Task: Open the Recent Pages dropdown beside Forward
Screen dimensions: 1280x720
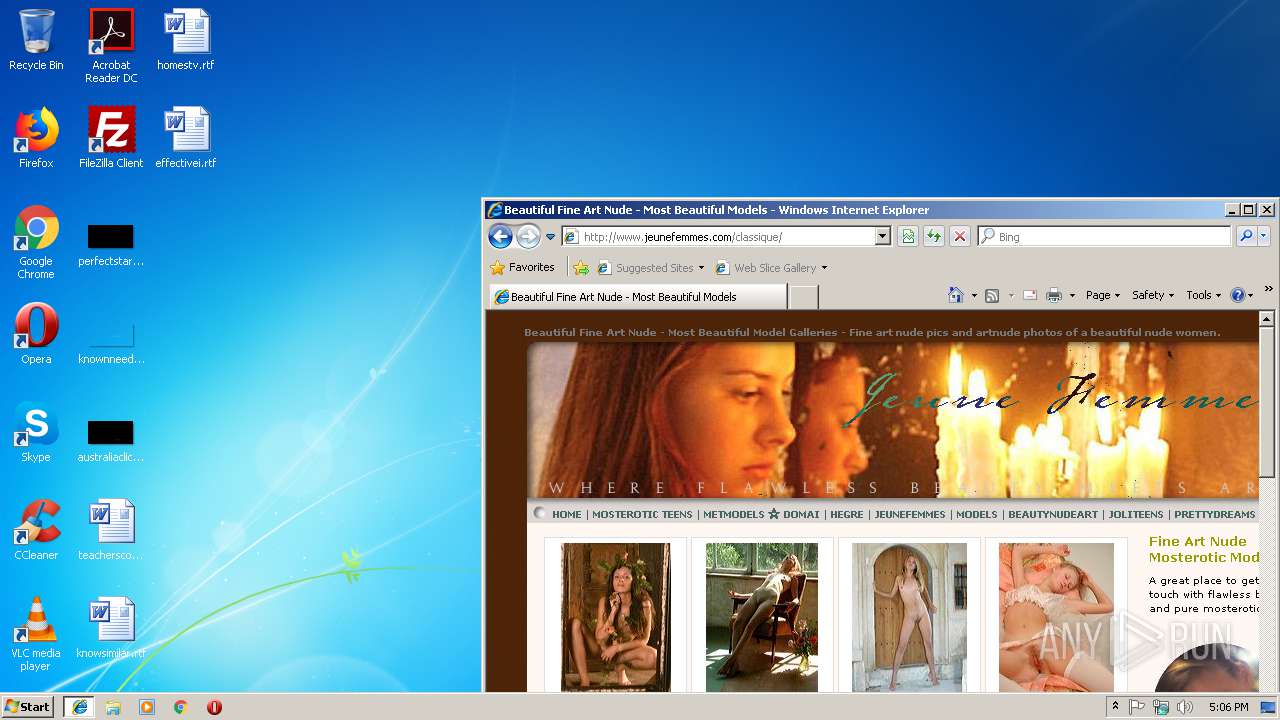Action: [550, 237]
